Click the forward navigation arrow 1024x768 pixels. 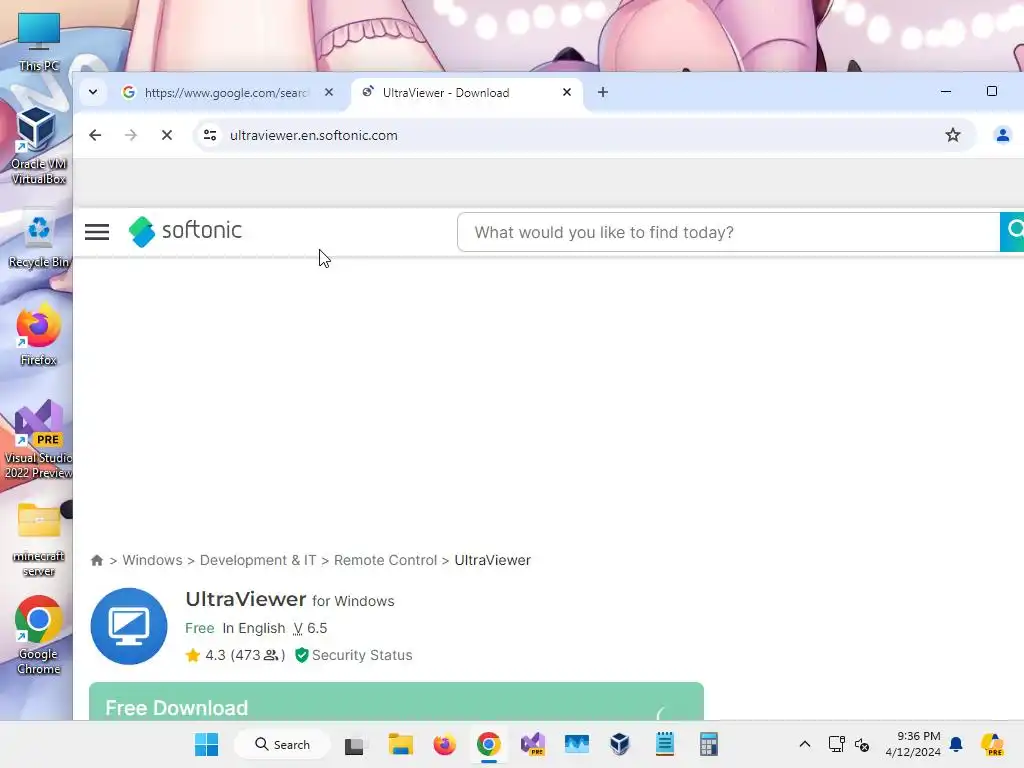[x=131, y=135]
